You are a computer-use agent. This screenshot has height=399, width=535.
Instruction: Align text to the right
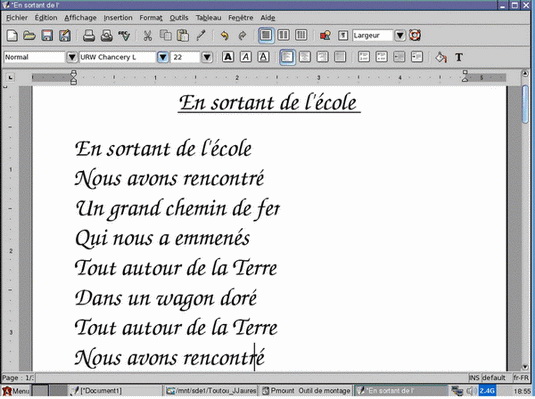322,57
